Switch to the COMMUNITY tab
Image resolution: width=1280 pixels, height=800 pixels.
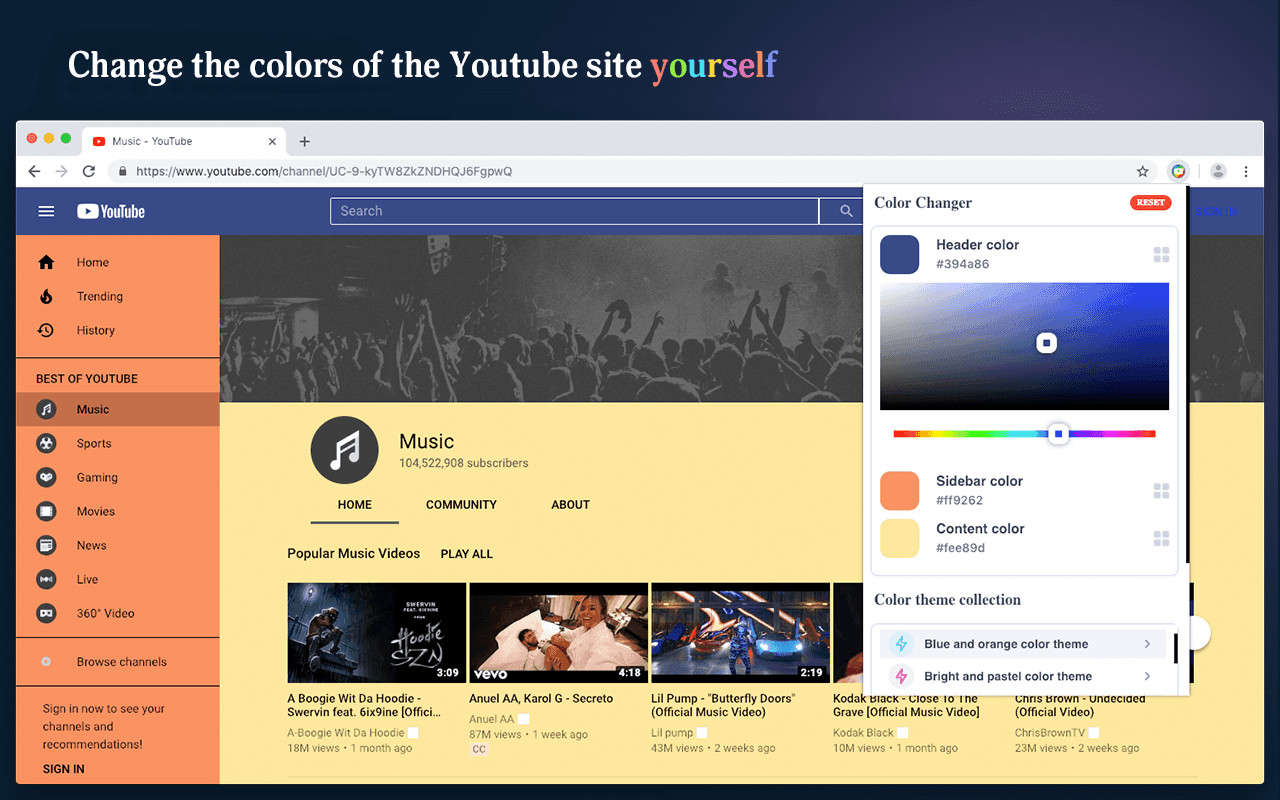(x=461, y=505)
